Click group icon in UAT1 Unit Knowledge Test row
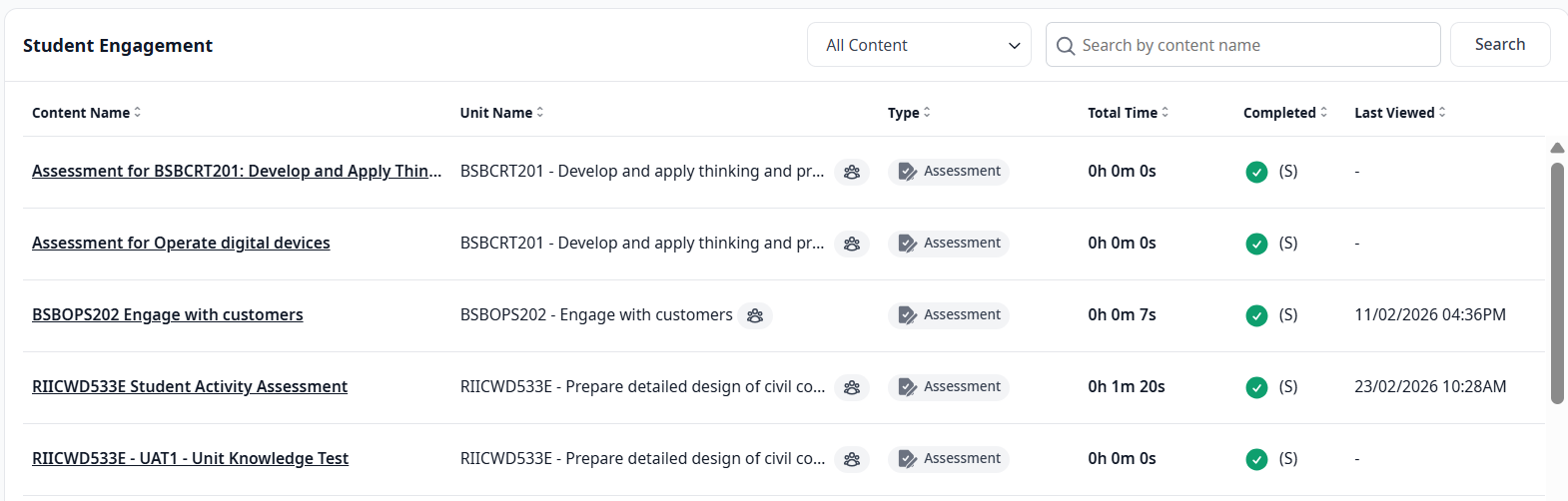 (x=852, y=459)
